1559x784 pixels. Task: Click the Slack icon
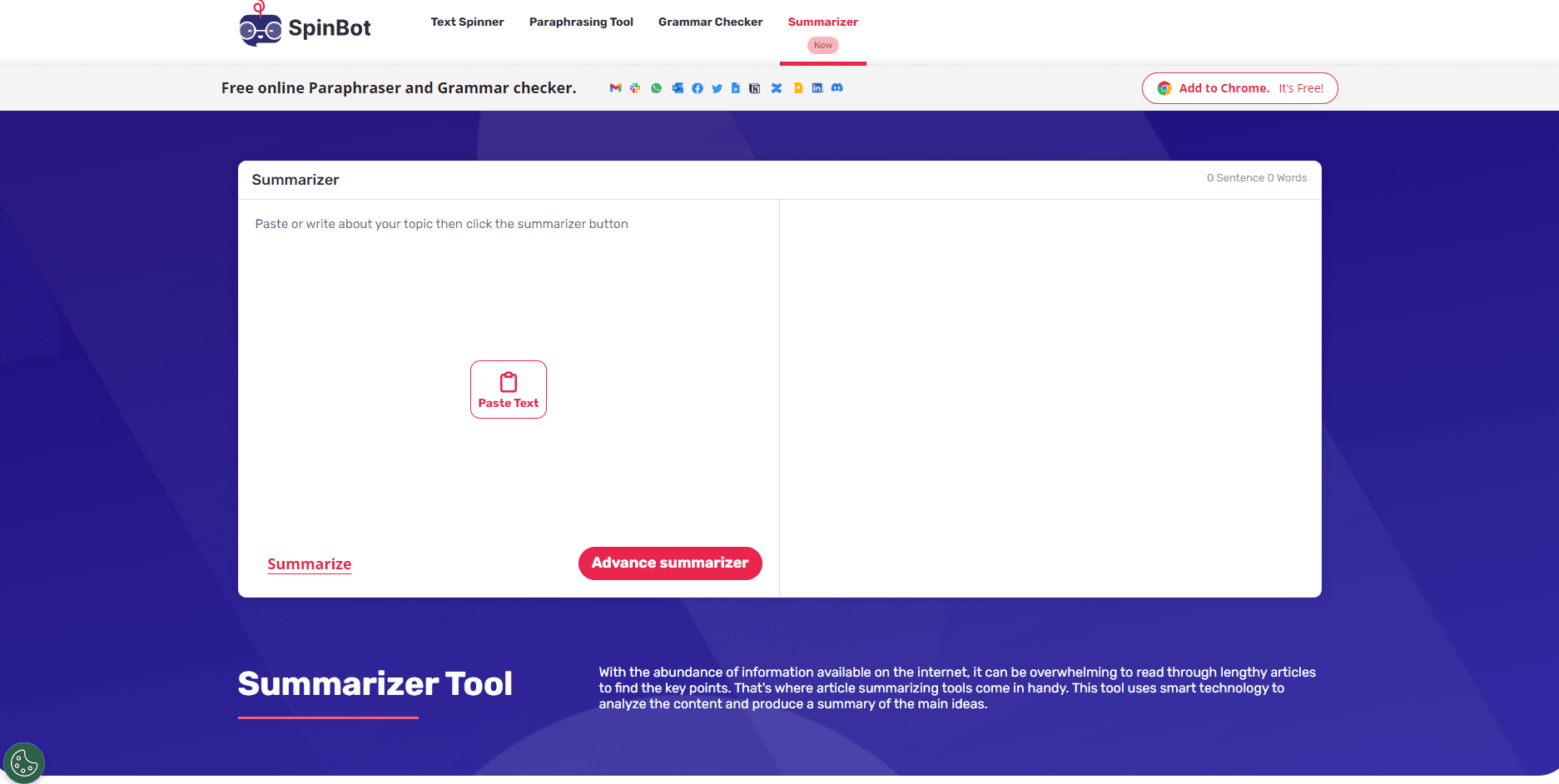tap(635, 88)
